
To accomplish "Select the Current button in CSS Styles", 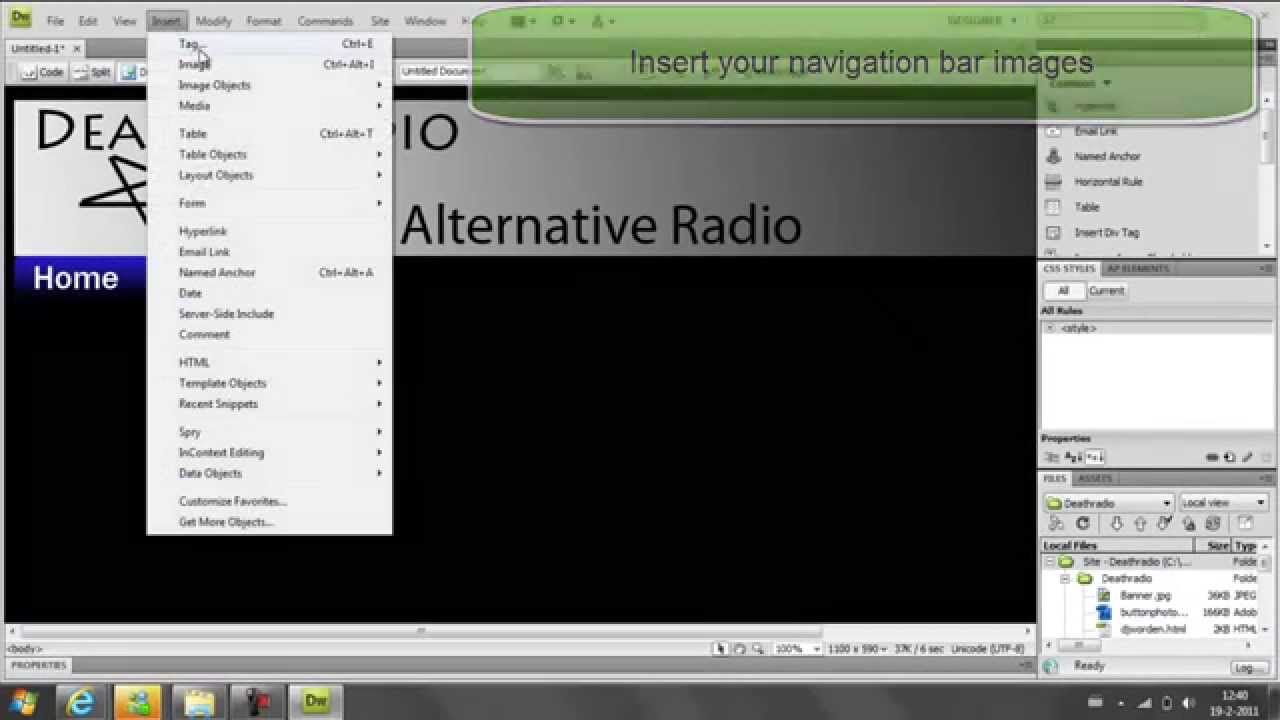I will click(x=1106, y=291).
